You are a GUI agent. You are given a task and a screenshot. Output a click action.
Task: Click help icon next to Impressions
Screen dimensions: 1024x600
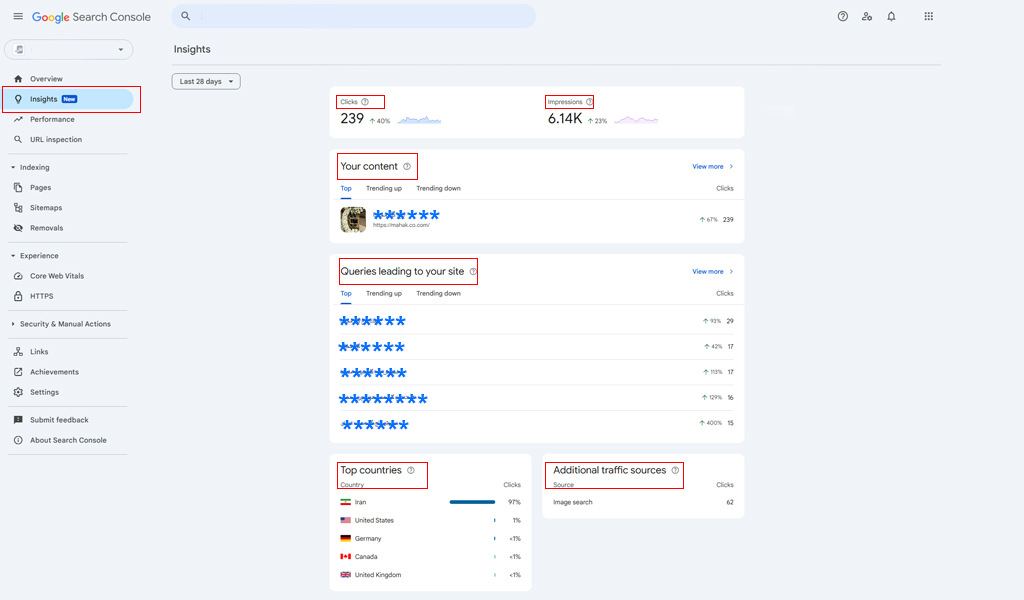589,102
